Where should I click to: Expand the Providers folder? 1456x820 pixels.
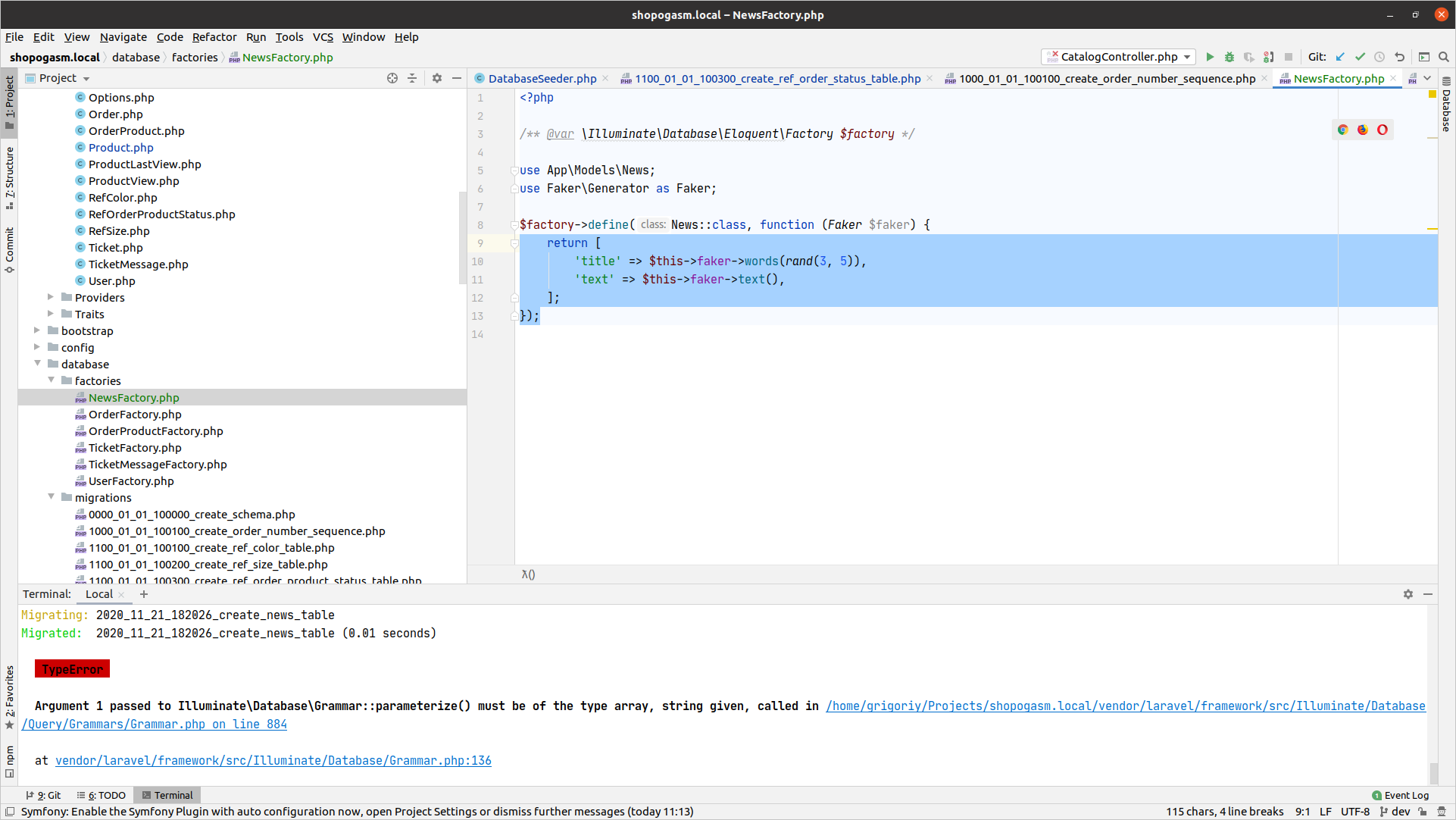click(51, 297)
